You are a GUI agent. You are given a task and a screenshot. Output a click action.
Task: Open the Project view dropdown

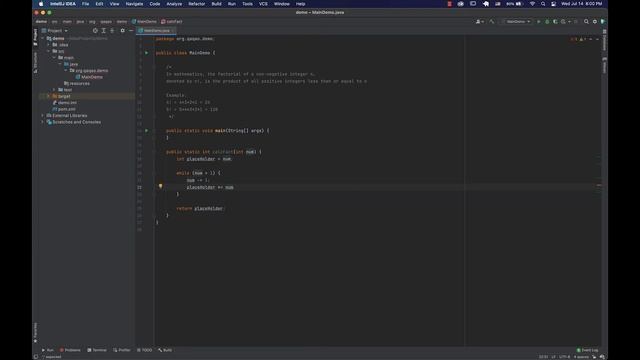[x=56, y=31]
